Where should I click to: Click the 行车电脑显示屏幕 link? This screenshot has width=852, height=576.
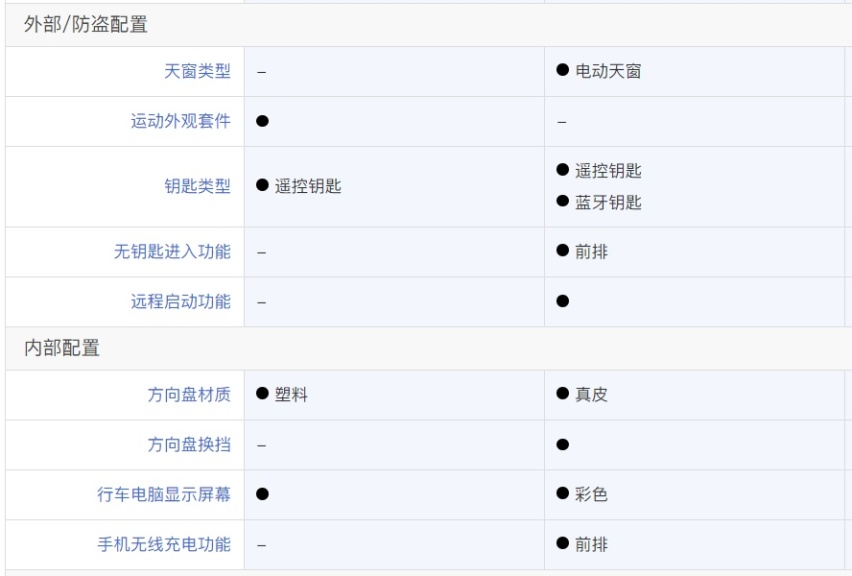tap(164, 494)
